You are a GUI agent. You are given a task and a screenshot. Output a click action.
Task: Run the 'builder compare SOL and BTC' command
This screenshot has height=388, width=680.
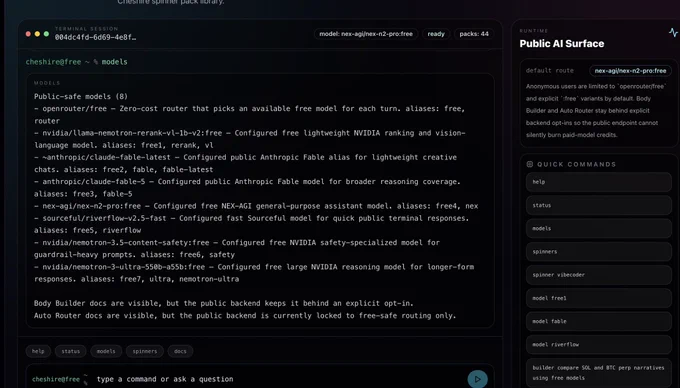[x=599, y=373]
